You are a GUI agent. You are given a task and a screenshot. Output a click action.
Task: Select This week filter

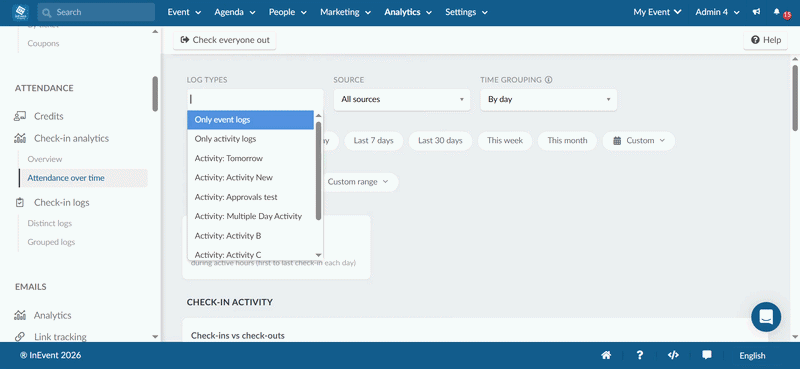point(505,141)
